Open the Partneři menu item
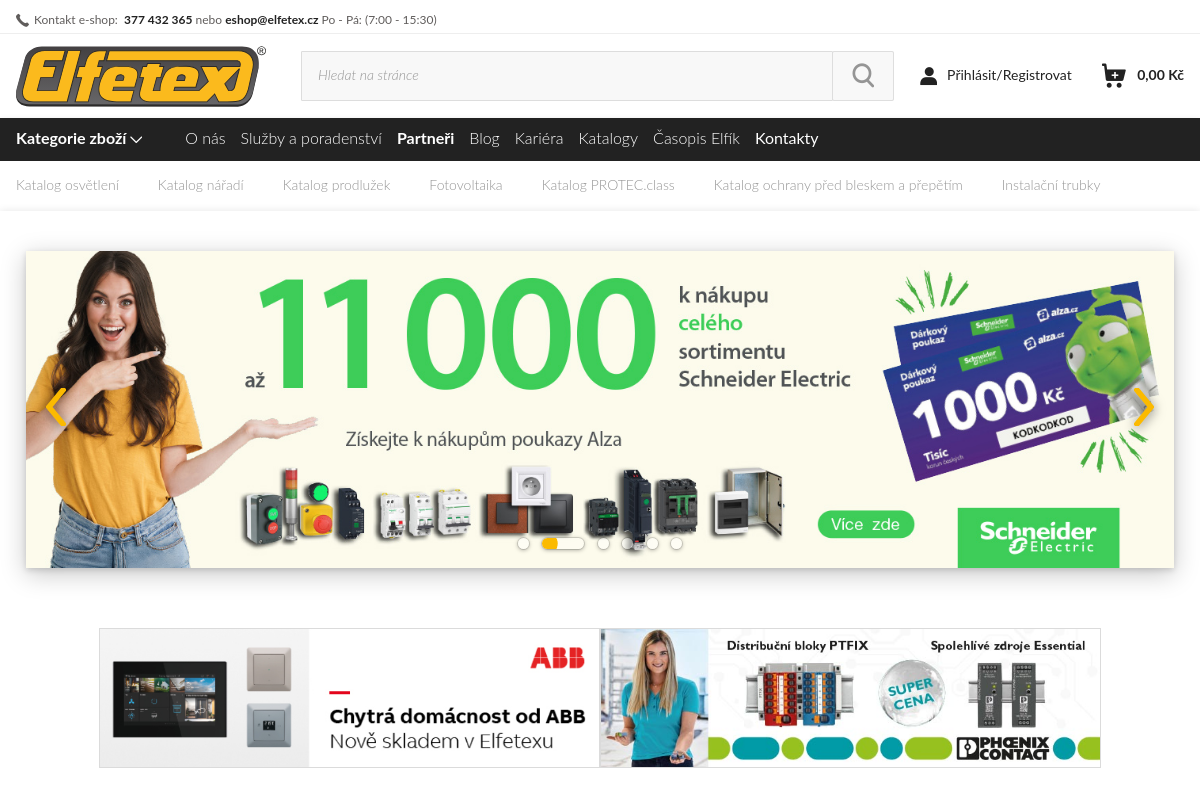This screenshot has height=800, width=1200. pos(425,139)
